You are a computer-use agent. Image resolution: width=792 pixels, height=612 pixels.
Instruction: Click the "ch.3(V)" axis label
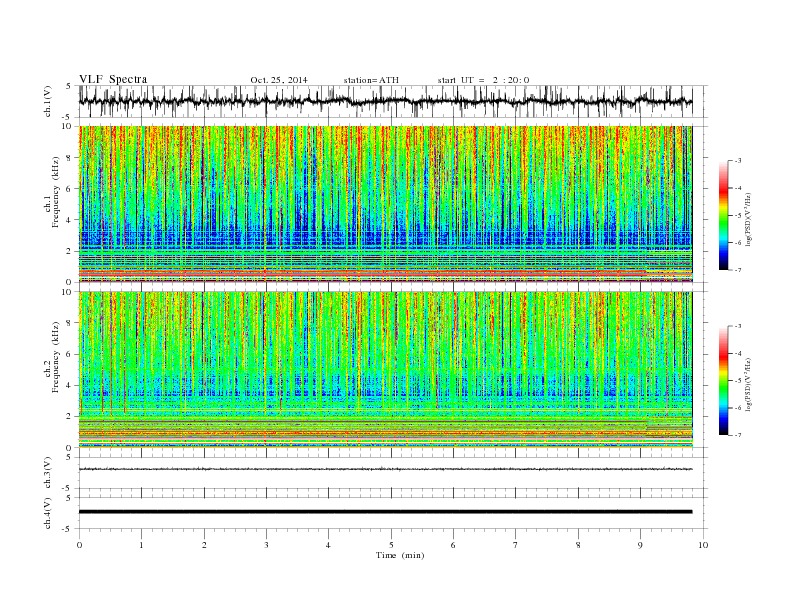pos(48,473)
